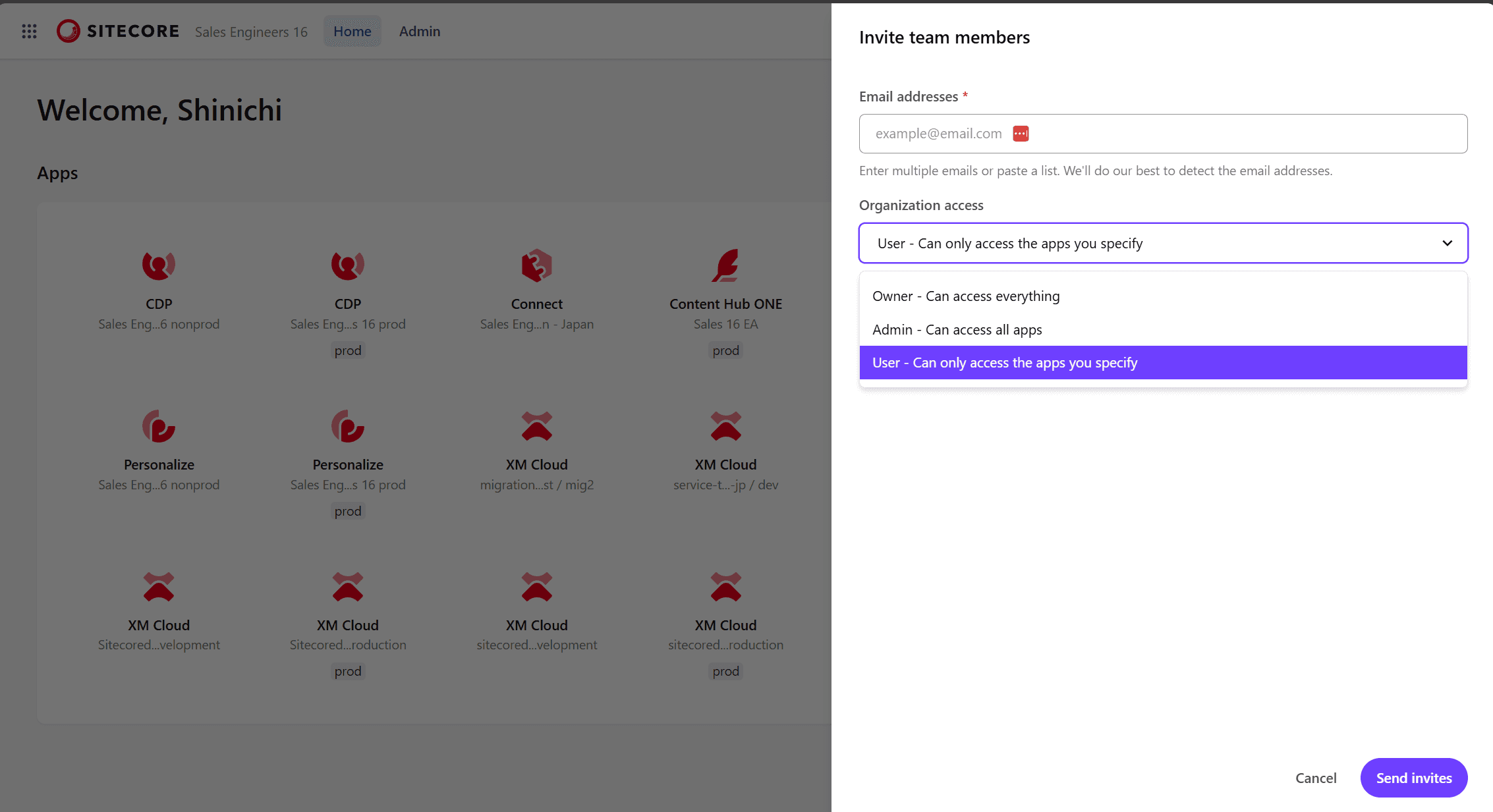1493x812 pixels.
Task: Select Admin - Can access all apps
Action: point(957,330)
